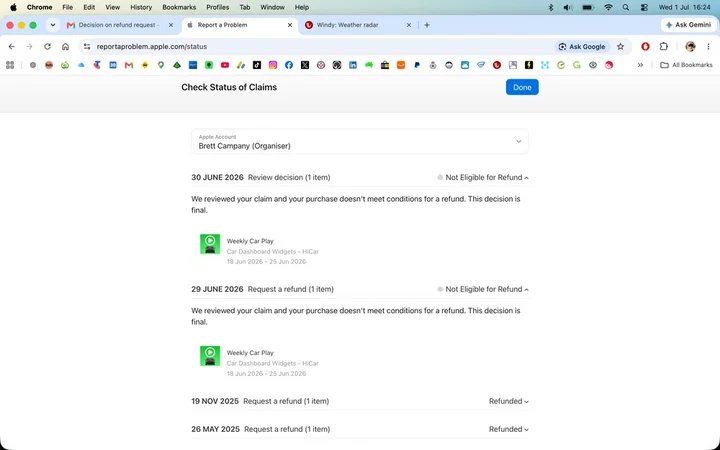
Task: Click the Ask Google button
Action: [x=582, y=46]
